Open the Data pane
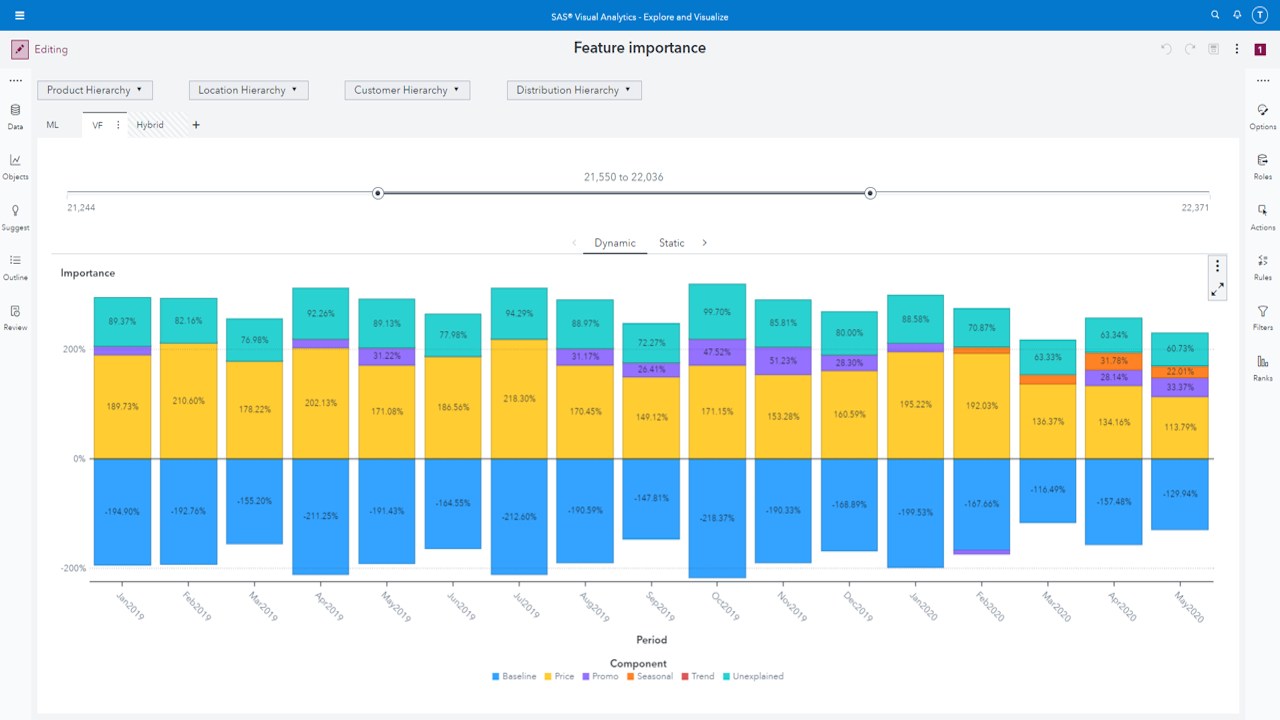 coord(15,116)
